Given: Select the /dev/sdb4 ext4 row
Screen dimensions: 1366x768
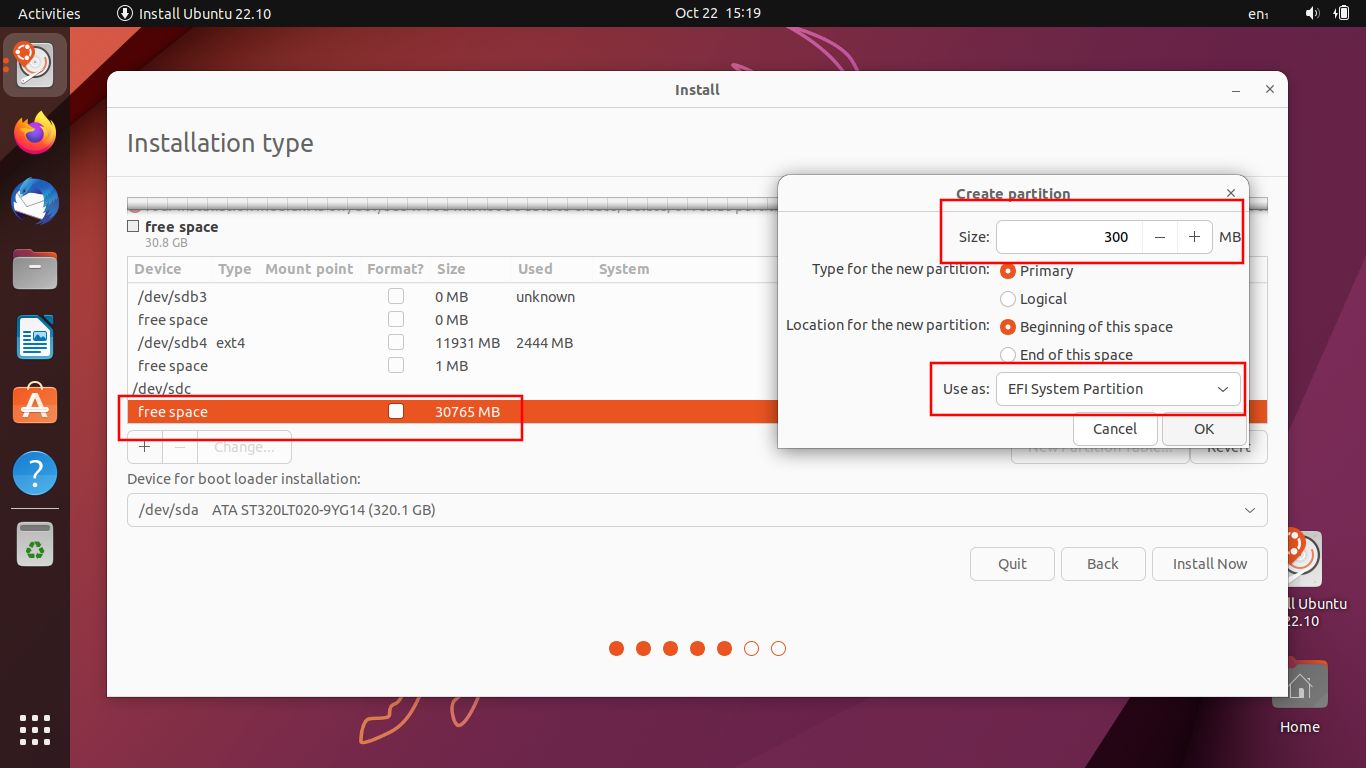Looking at the screenshot, I should tap(454, 343).
